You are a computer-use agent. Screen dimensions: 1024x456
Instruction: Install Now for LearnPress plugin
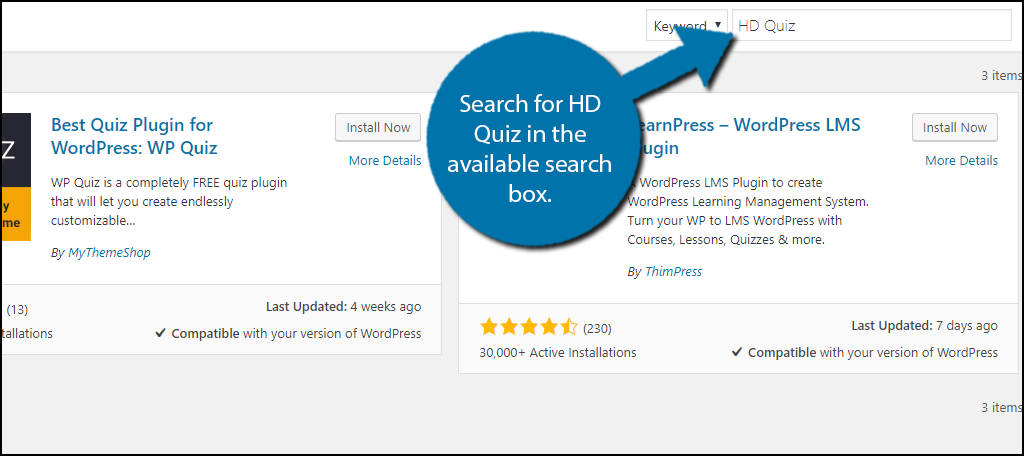point(955,127)
